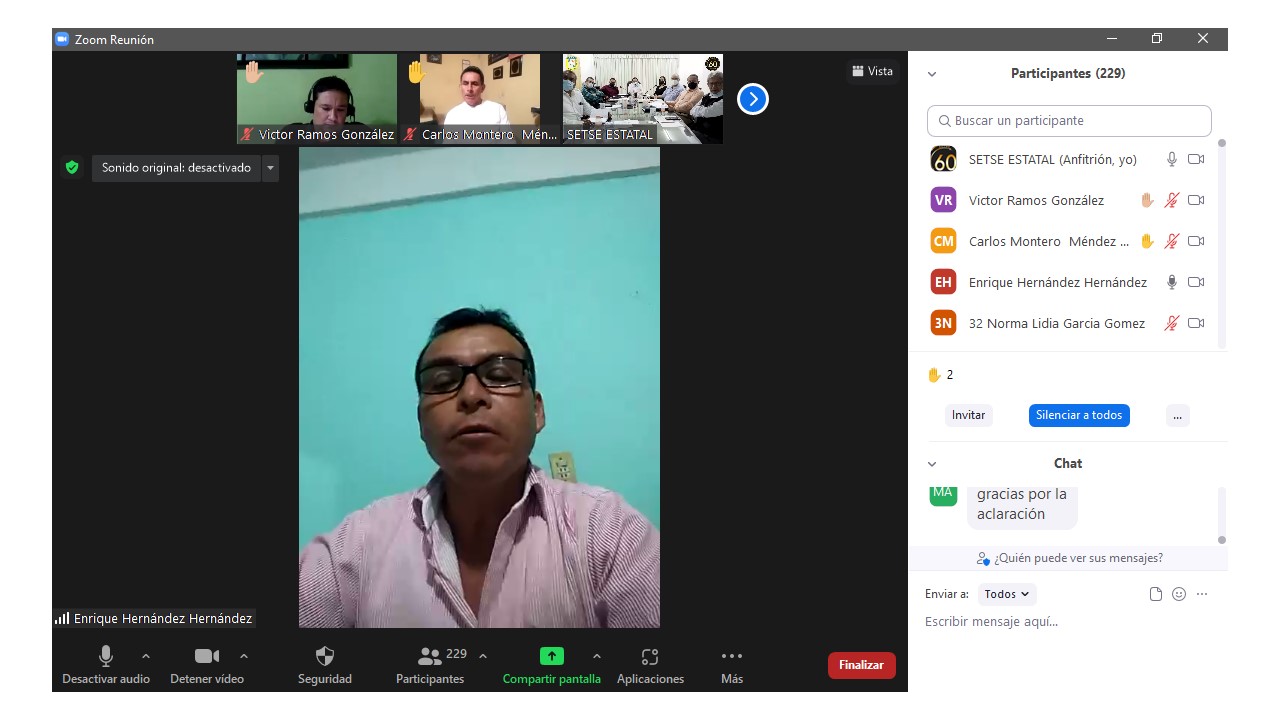Open share options caret beside Compartir pantalla
The width and height of the screenshot is (1280, 720).
(x=597, y=656)
